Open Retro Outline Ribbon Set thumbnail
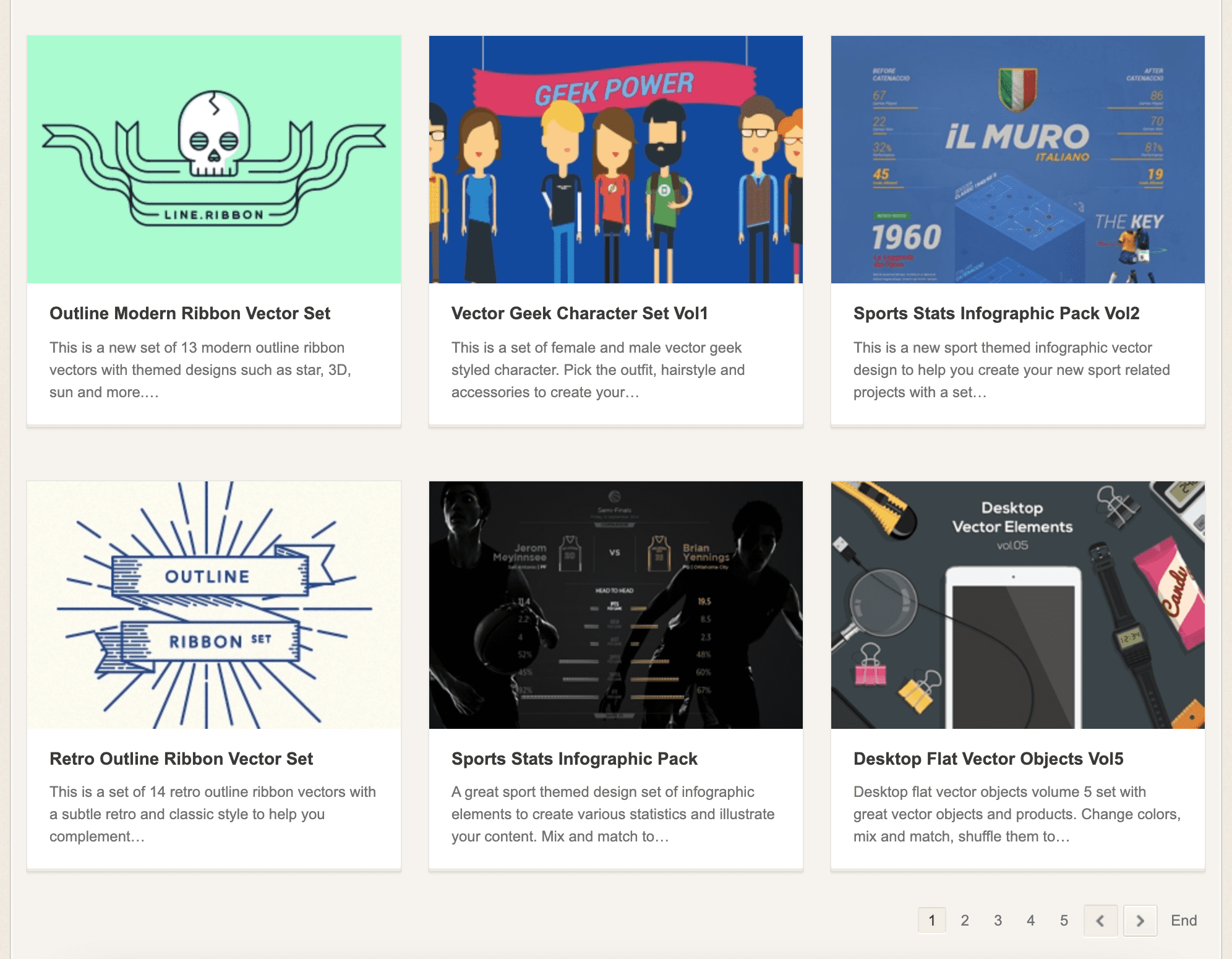This screenshot has height=959, width=1232. click(x=214, y=604)
